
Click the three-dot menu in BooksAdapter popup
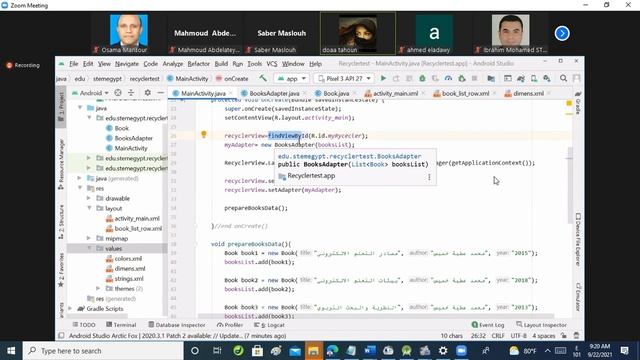click(429, 177)
